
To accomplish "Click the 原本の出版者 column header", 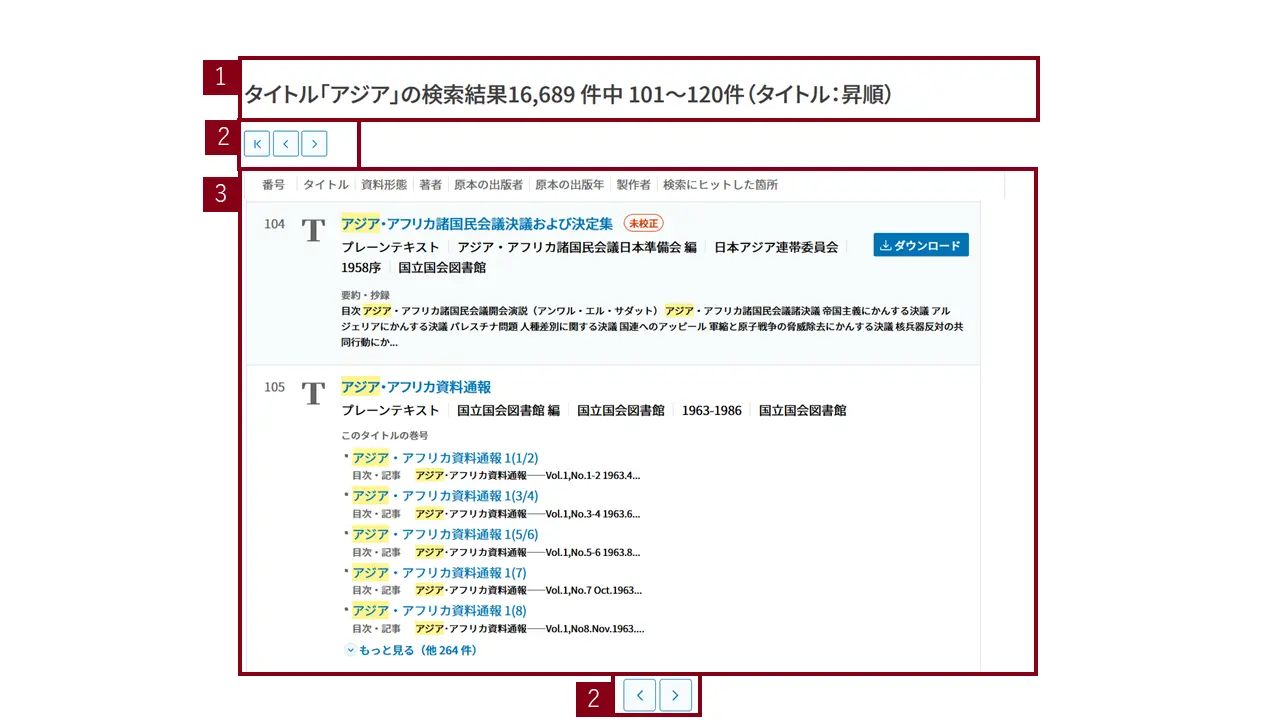I will click(x=488, y=185).
